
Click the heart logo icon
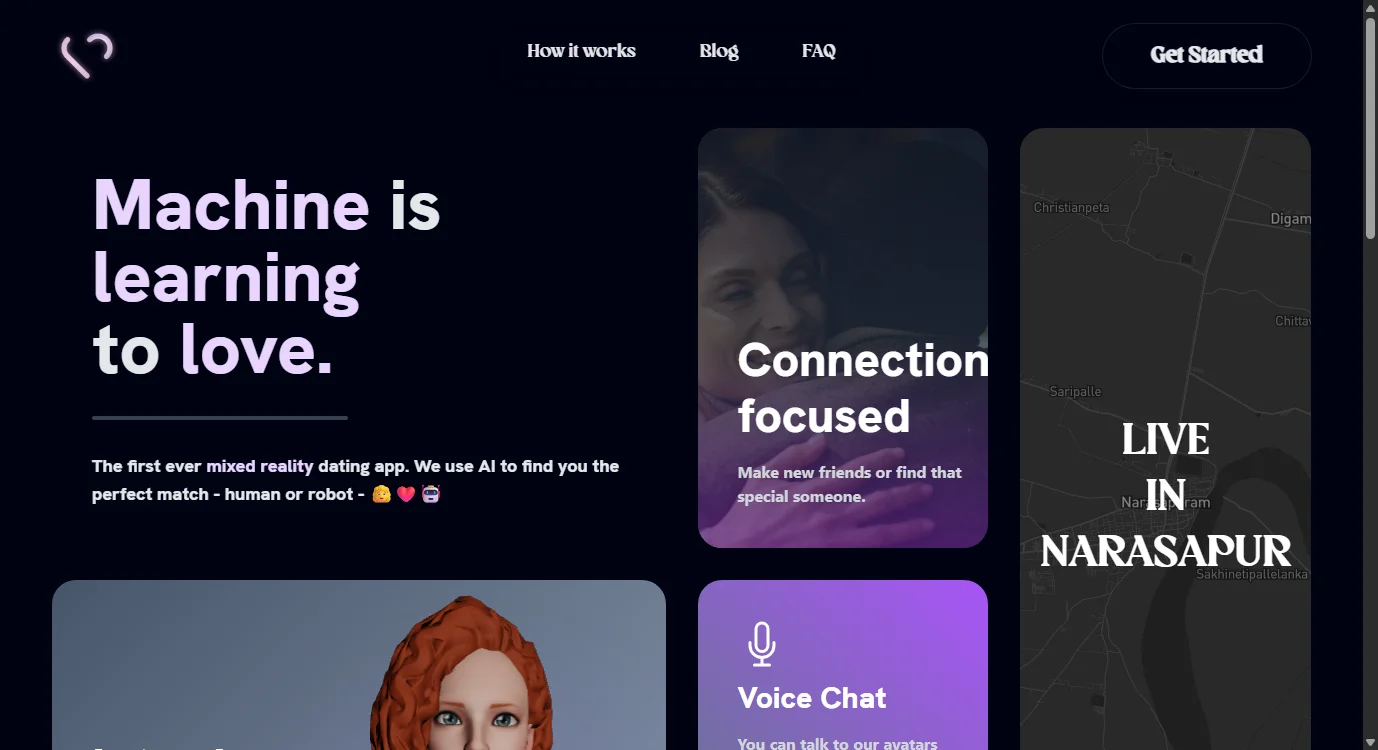pyautogui.click(x=87, y=55)
